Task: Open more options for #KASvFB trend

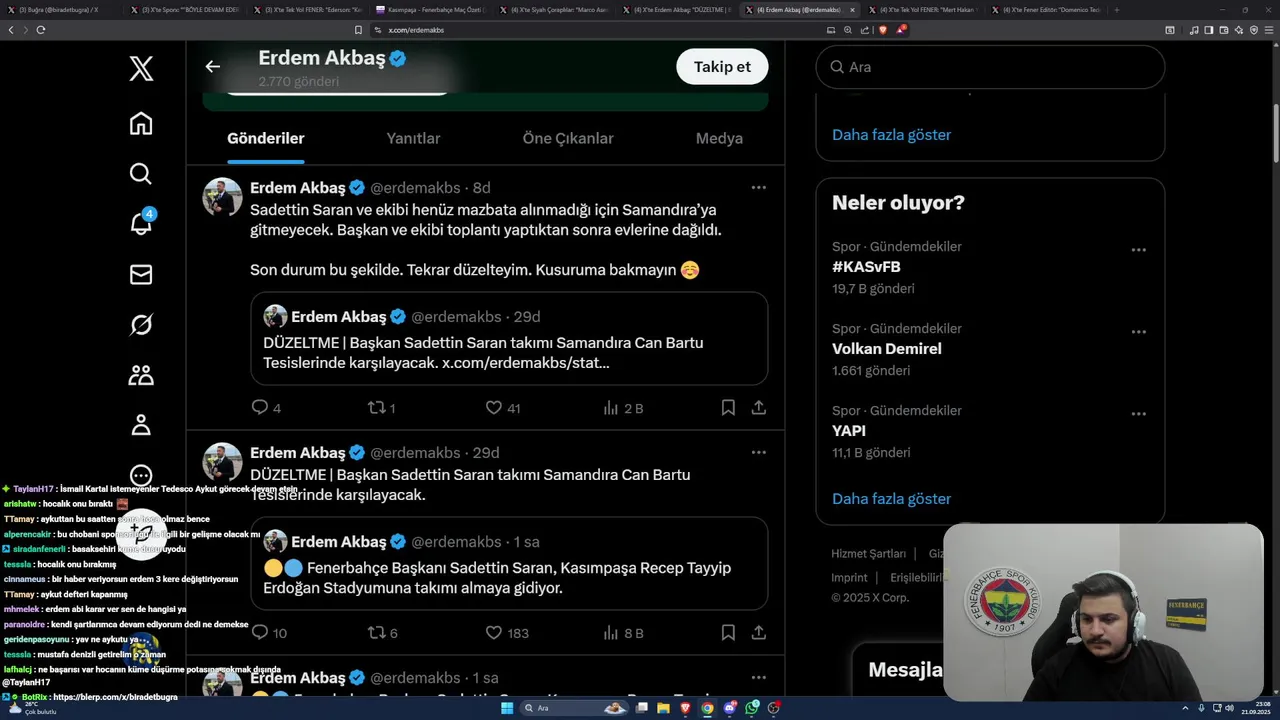Action: [x=1138, y=250]
